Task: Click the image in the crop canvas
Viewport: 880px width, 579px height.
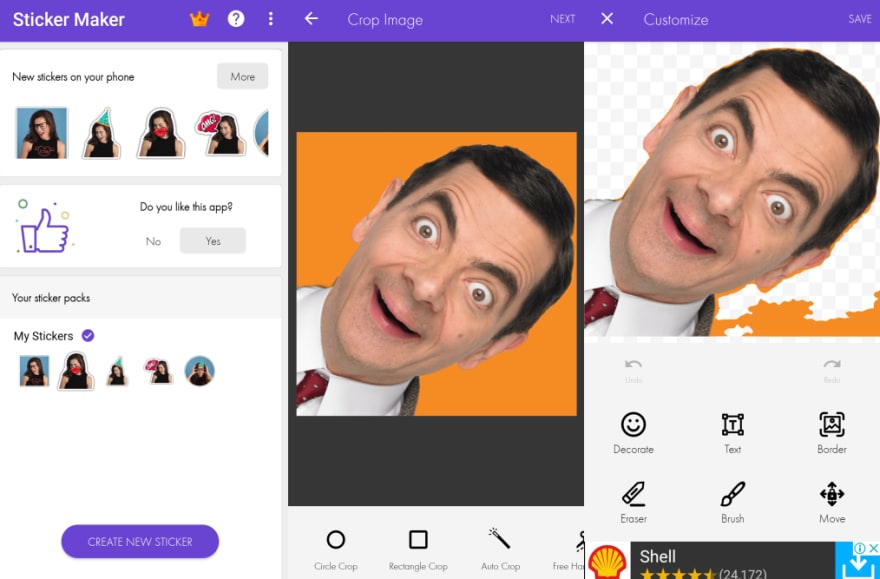Action: pyautogui.click(x=436, y=274)
